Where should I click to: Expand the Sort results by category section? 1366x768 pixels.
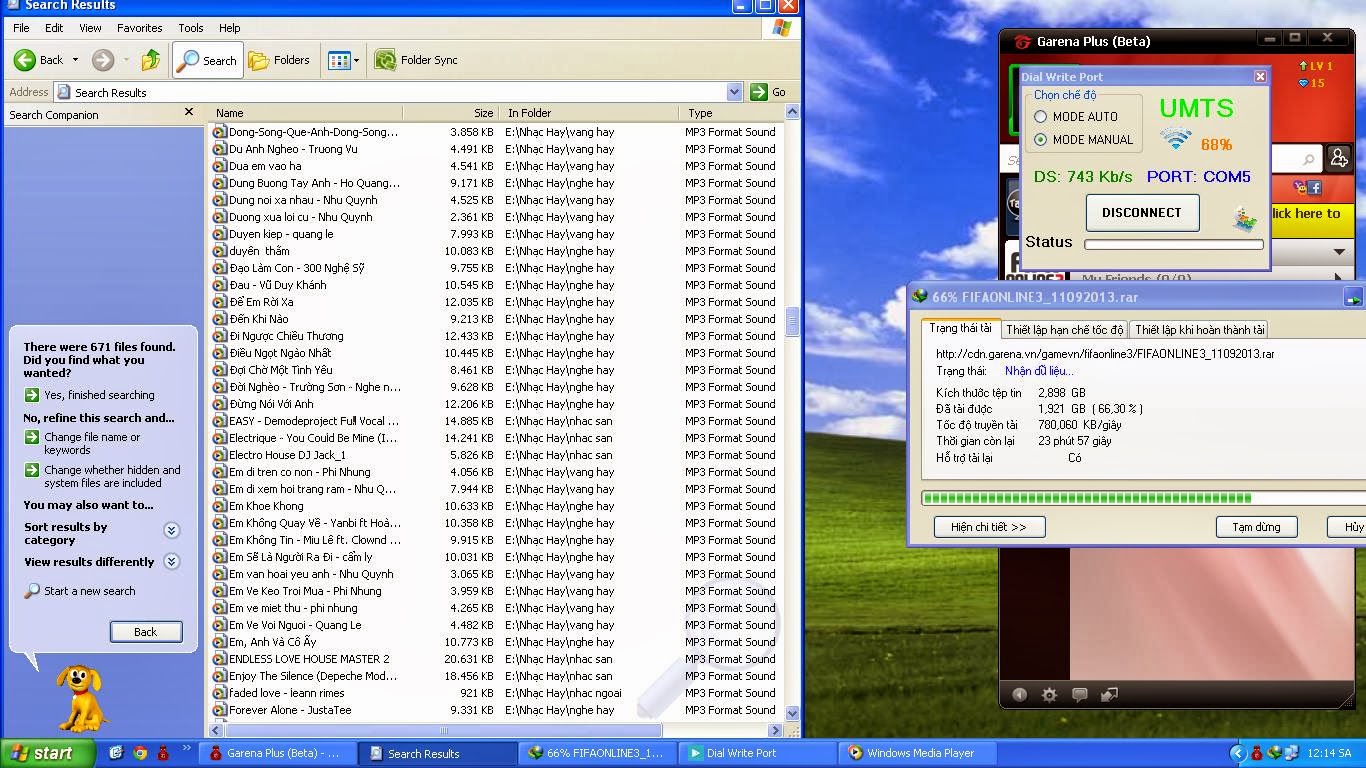tap(171, 530)
